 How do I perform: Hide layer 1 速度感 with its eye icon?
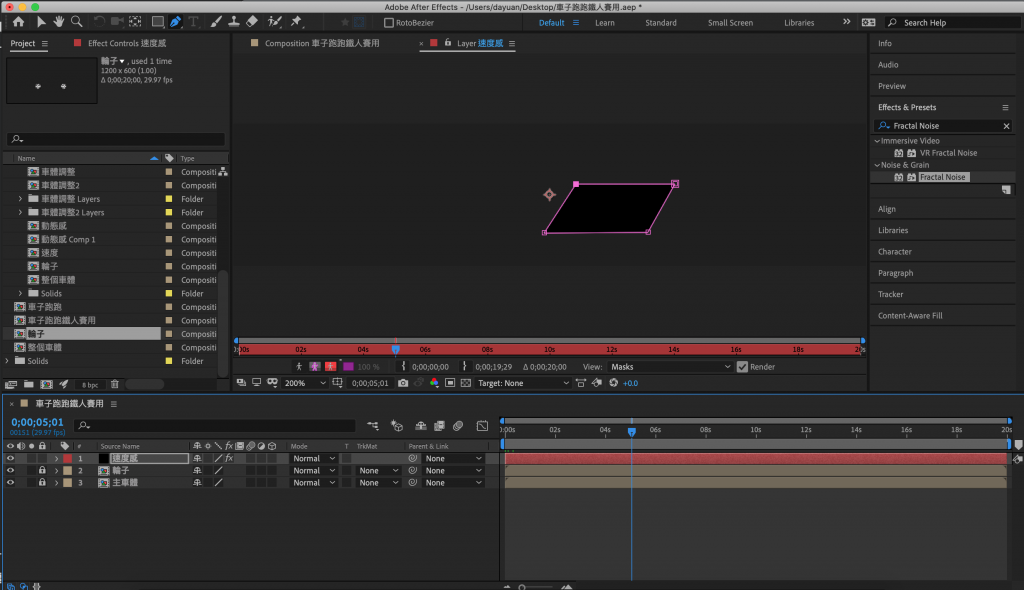[10, 459]
